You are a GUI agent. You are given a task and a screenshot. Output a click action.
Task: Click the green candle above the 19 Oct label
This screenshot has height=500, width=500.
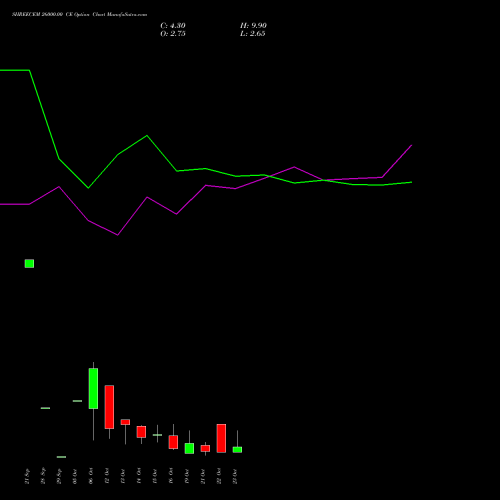[x=189, y=448]
